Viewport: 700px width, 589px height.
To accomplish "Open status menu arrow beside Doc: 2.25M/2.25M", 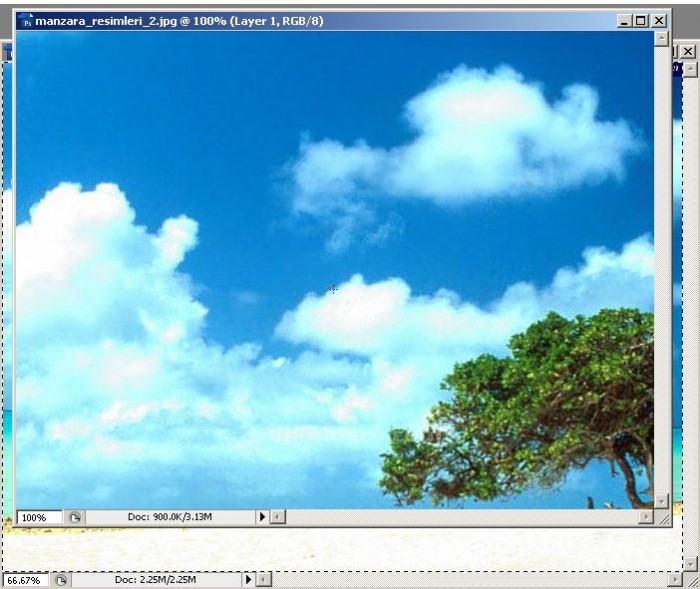I will click(x=248, y=580).
